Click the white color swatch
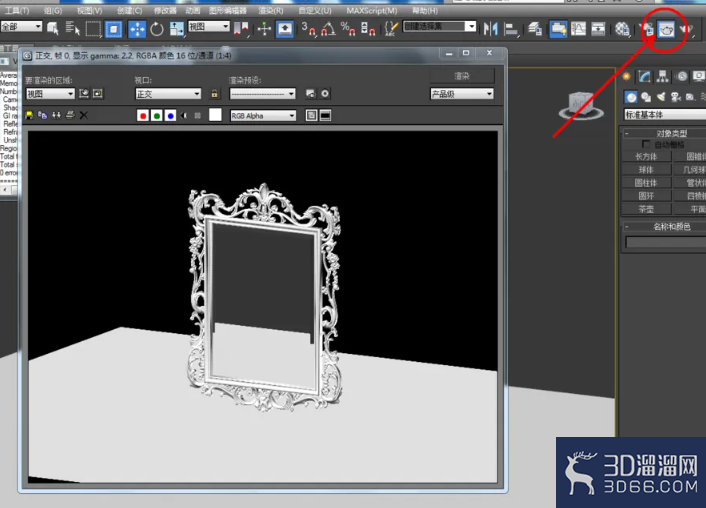Image resolution: width=706 pixels, height=508 pixels. coord(215,115)
